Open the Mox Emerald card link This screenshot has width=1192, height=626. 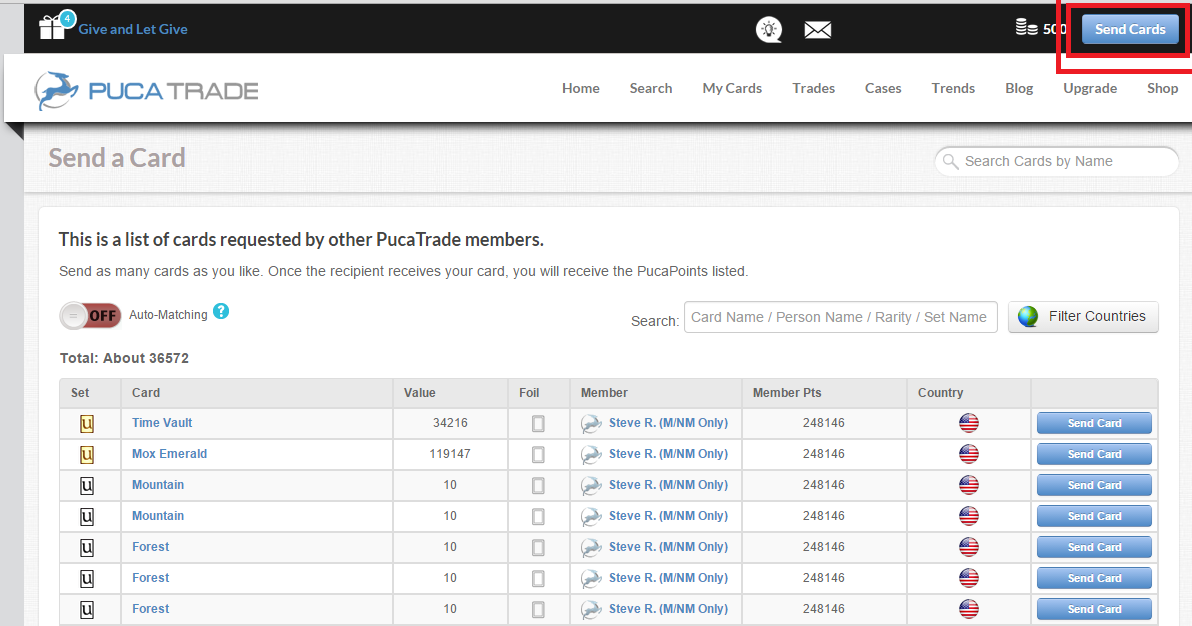pos(170,454)
